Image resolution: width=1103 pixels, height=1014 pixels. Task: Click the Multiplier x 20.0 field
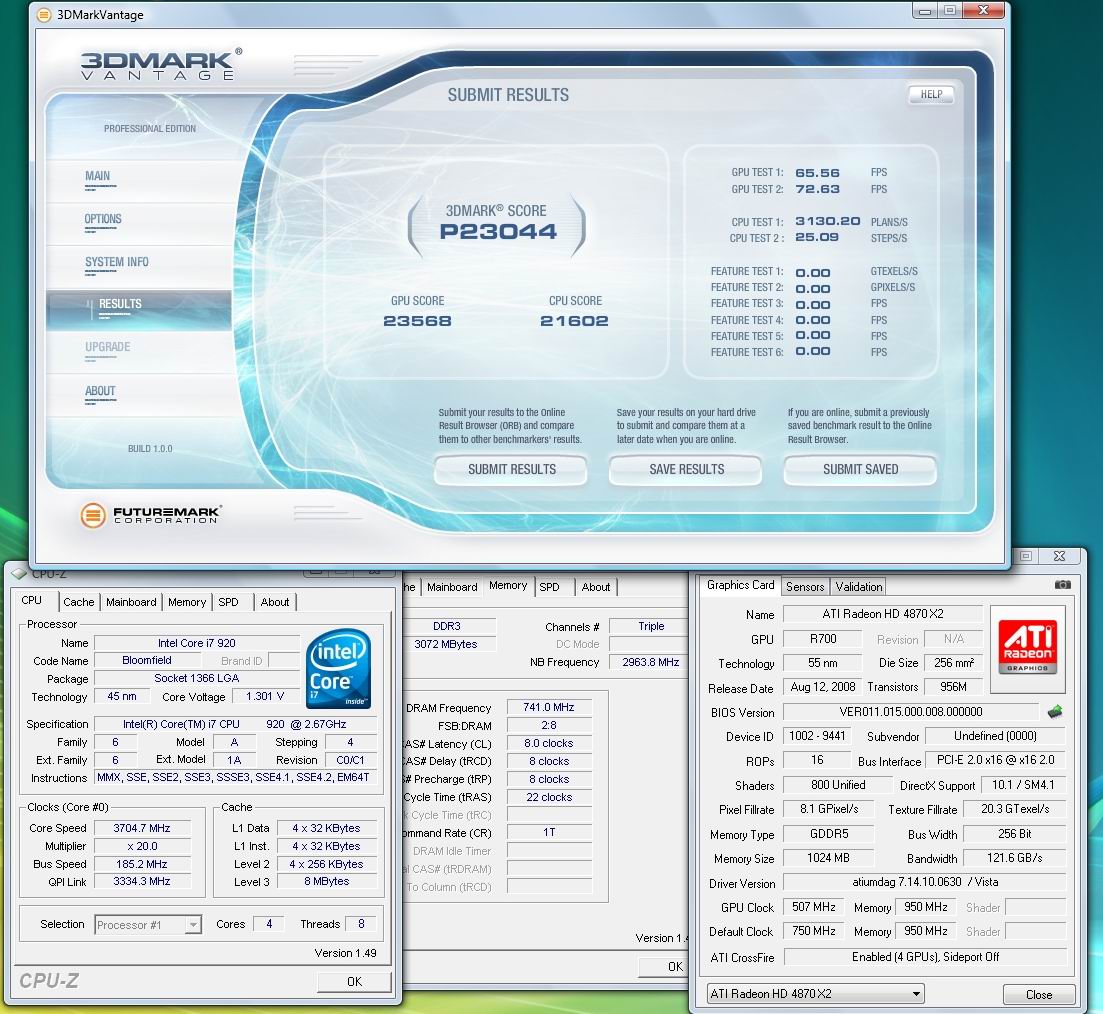tap(142, 846)
